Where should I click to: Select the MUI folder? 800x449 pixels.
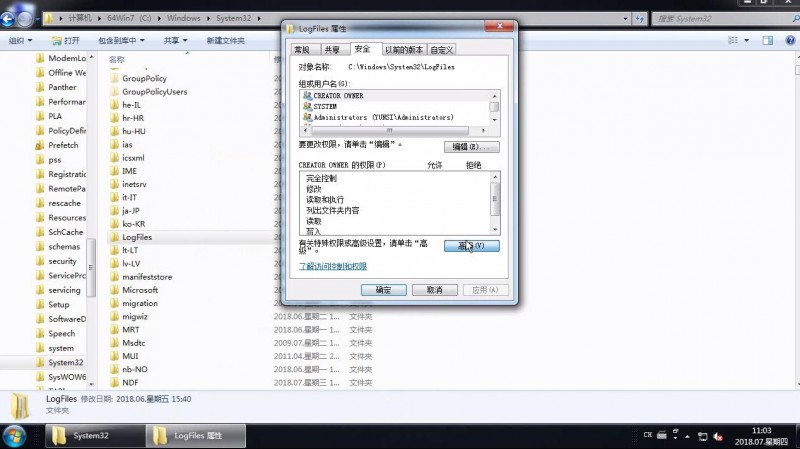point(130,356)
